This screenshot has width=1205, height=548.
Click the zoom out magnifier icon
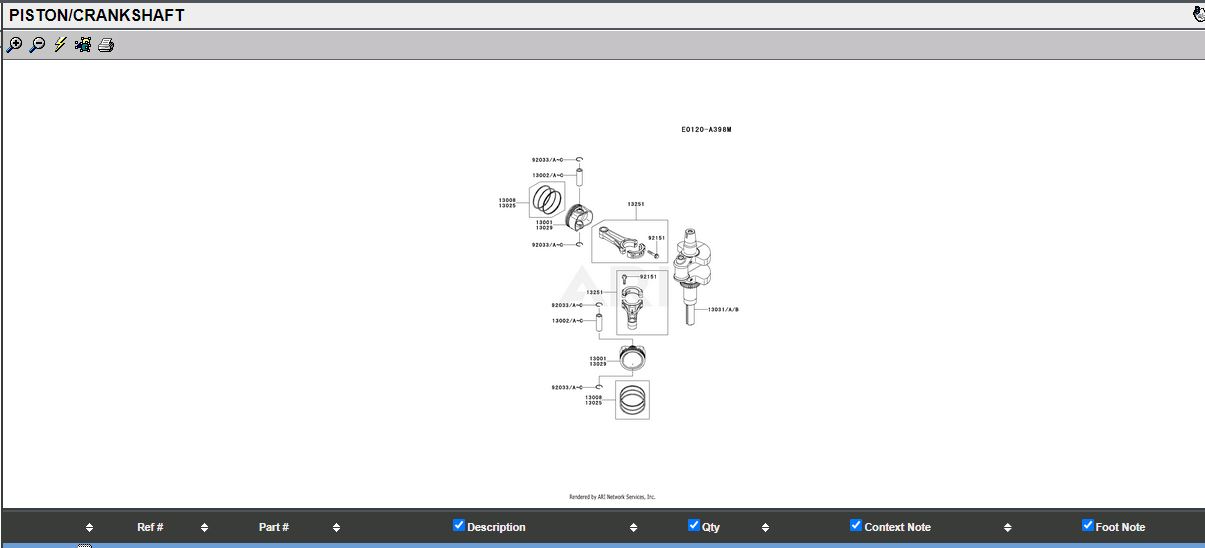tap(37, 45)
